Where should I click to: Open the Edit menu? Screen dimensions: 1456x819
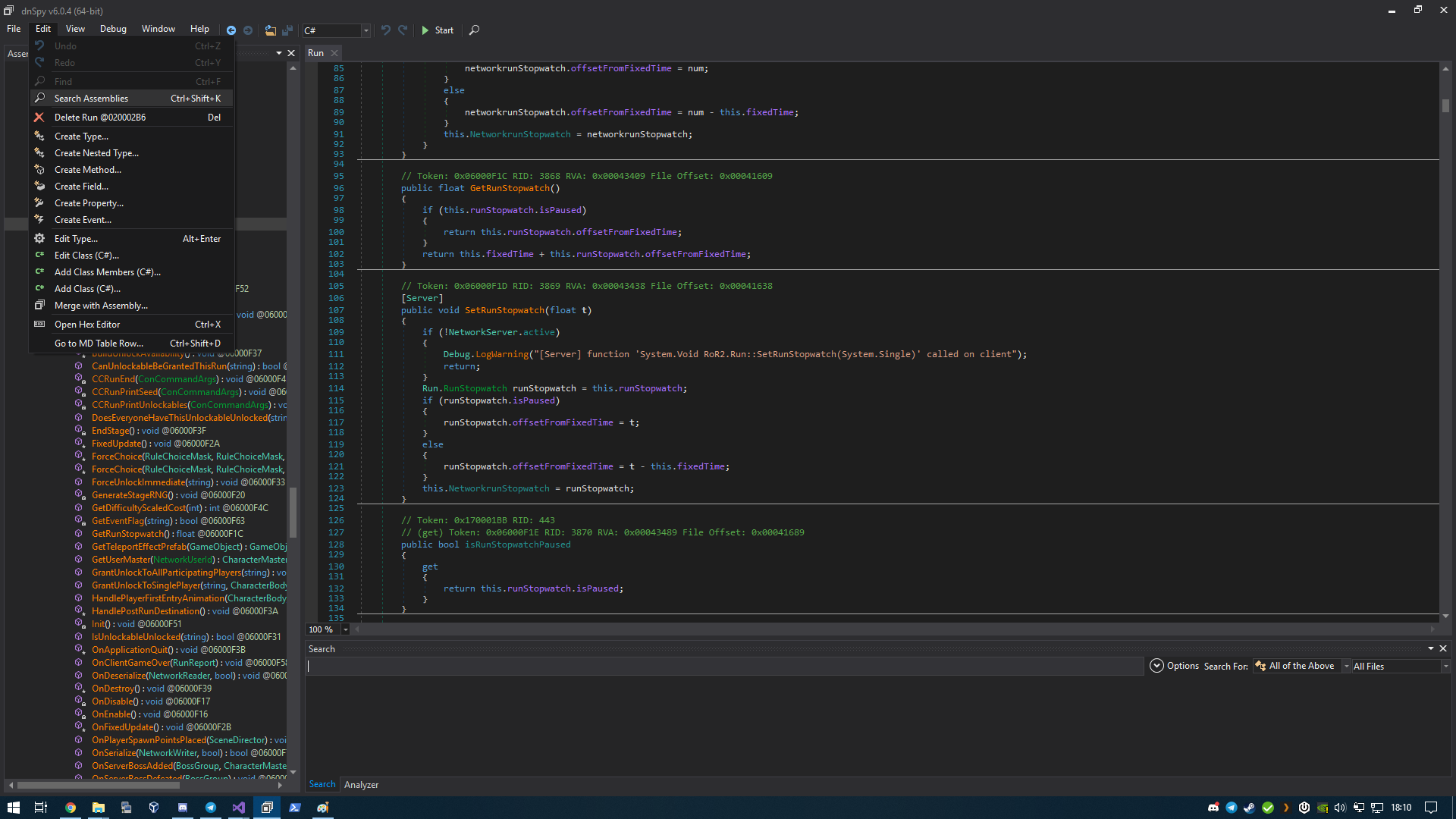[43, 27]
